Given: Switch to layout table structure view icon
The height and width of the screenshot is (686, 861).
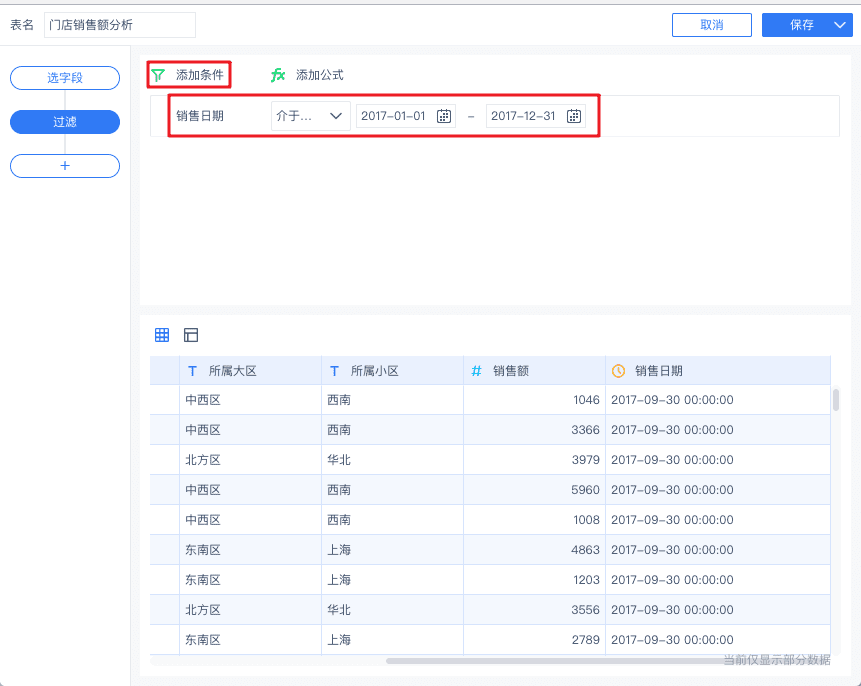Looking at the screenshot, I should coord(191,334).
